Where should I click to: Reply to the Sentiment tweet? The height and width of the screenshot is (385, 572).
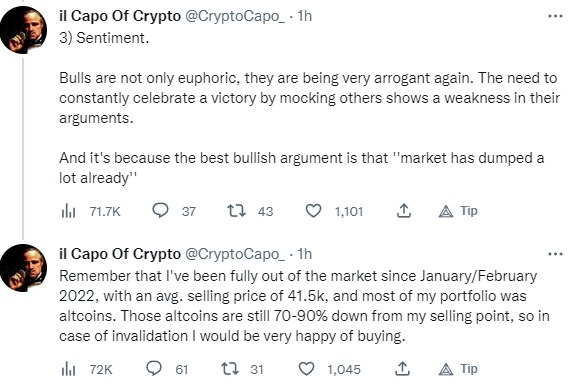coord(160,211)
